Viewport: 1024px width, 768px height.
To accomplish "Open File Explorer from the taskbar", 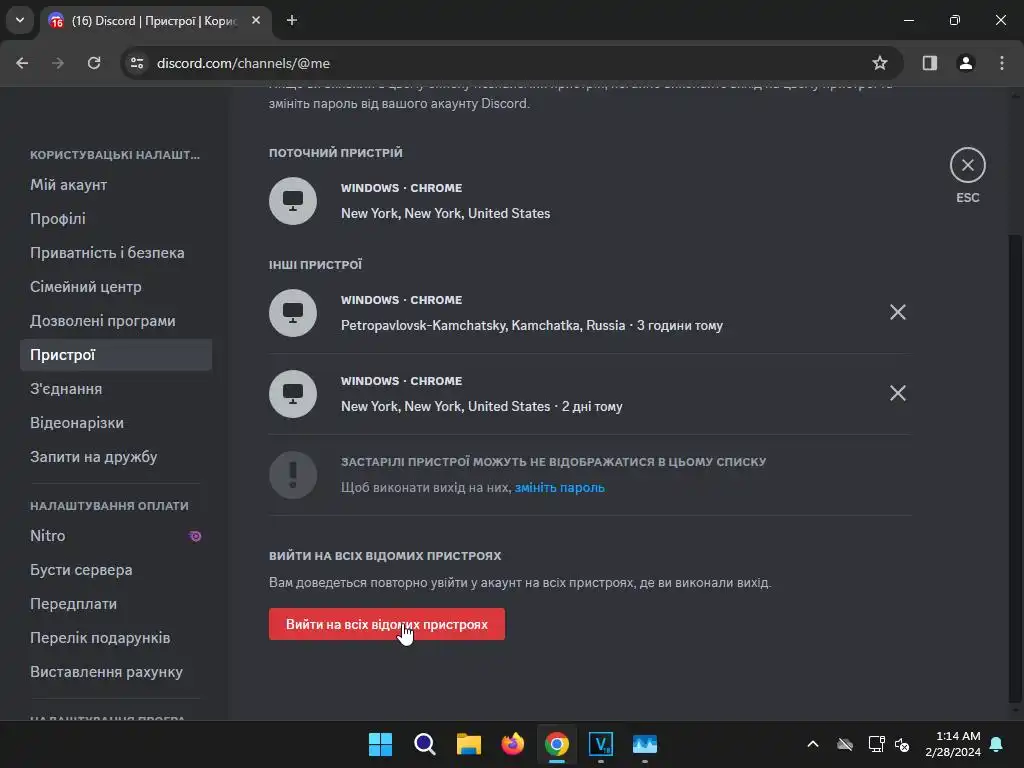I will (468, 744).
